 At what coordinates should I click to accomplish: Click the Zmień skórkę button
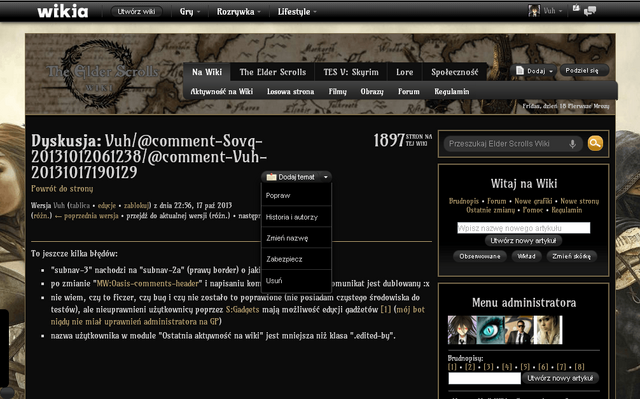pos(571,256)
